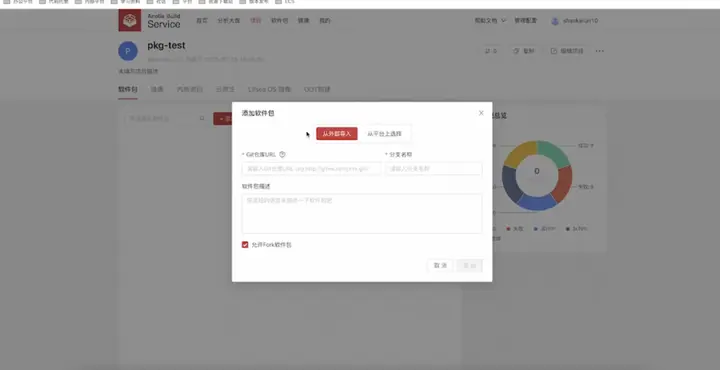Viewport: 720px width, 370px height.
Task: Click the yellow segment of the donut chart
Action: tap(520, 153)
